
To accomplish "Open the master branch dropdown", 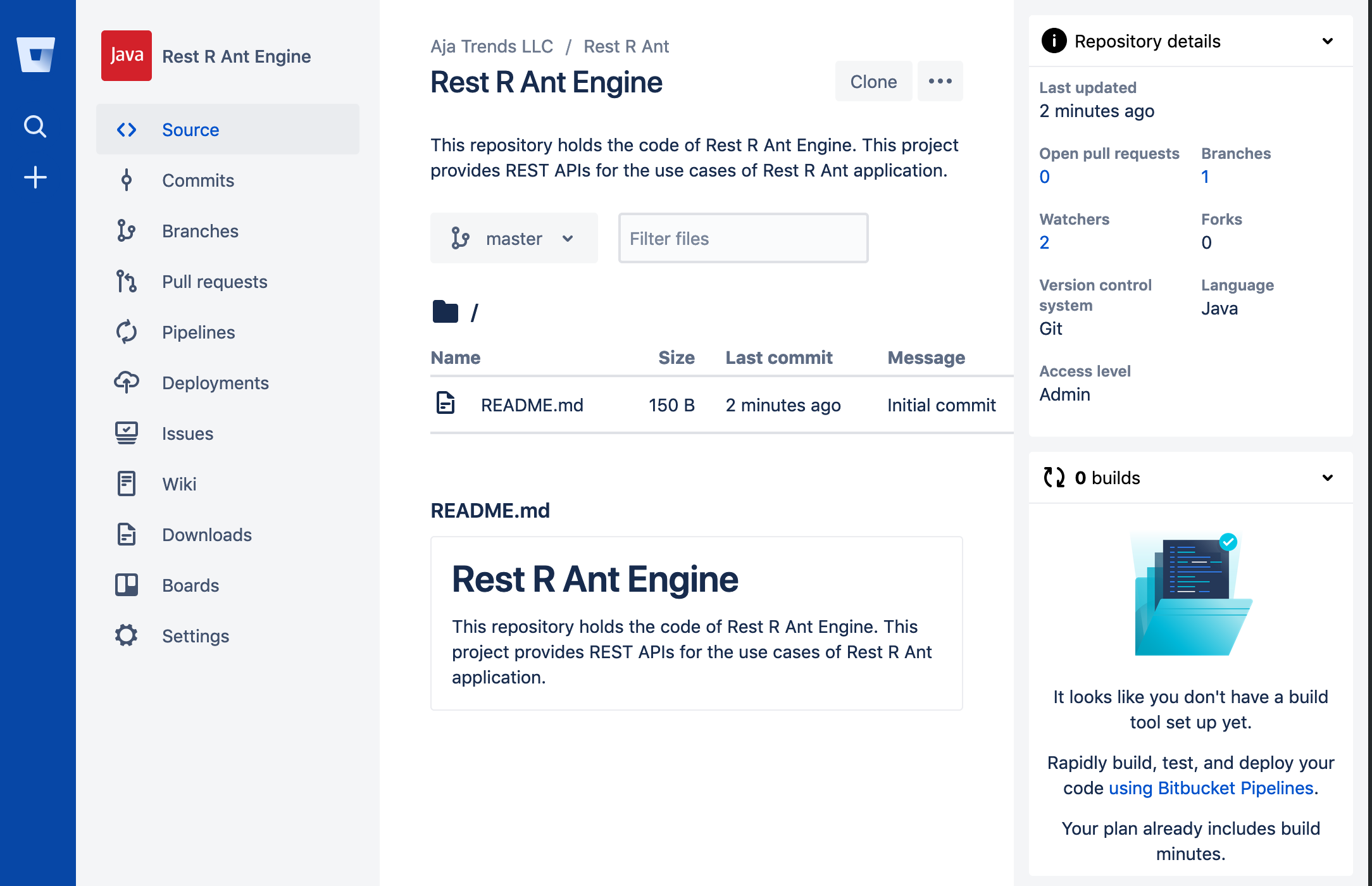I will click(514, 238).
